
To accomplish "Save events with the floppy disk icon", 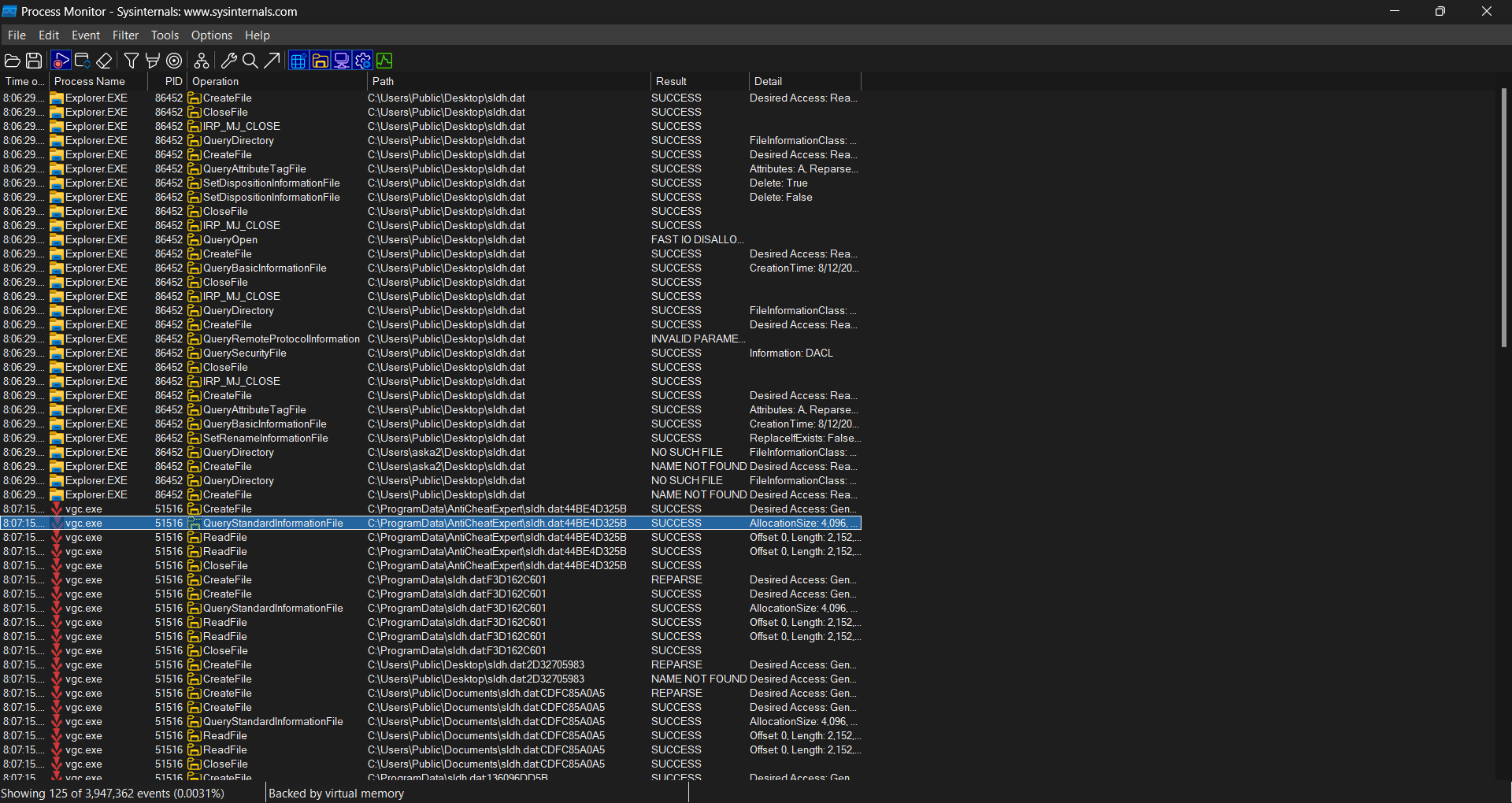I will (x=34, y=61).
